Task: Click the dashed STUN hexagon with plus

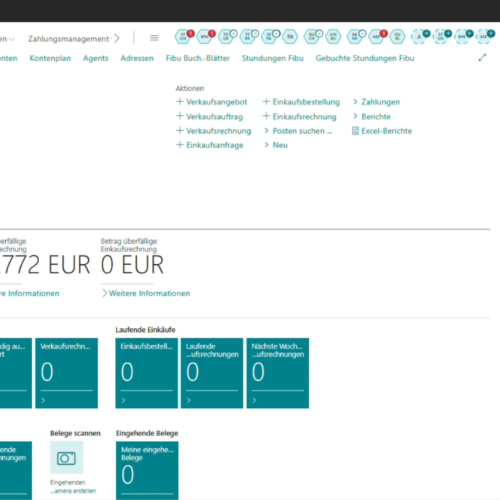Action: point(441,37)
